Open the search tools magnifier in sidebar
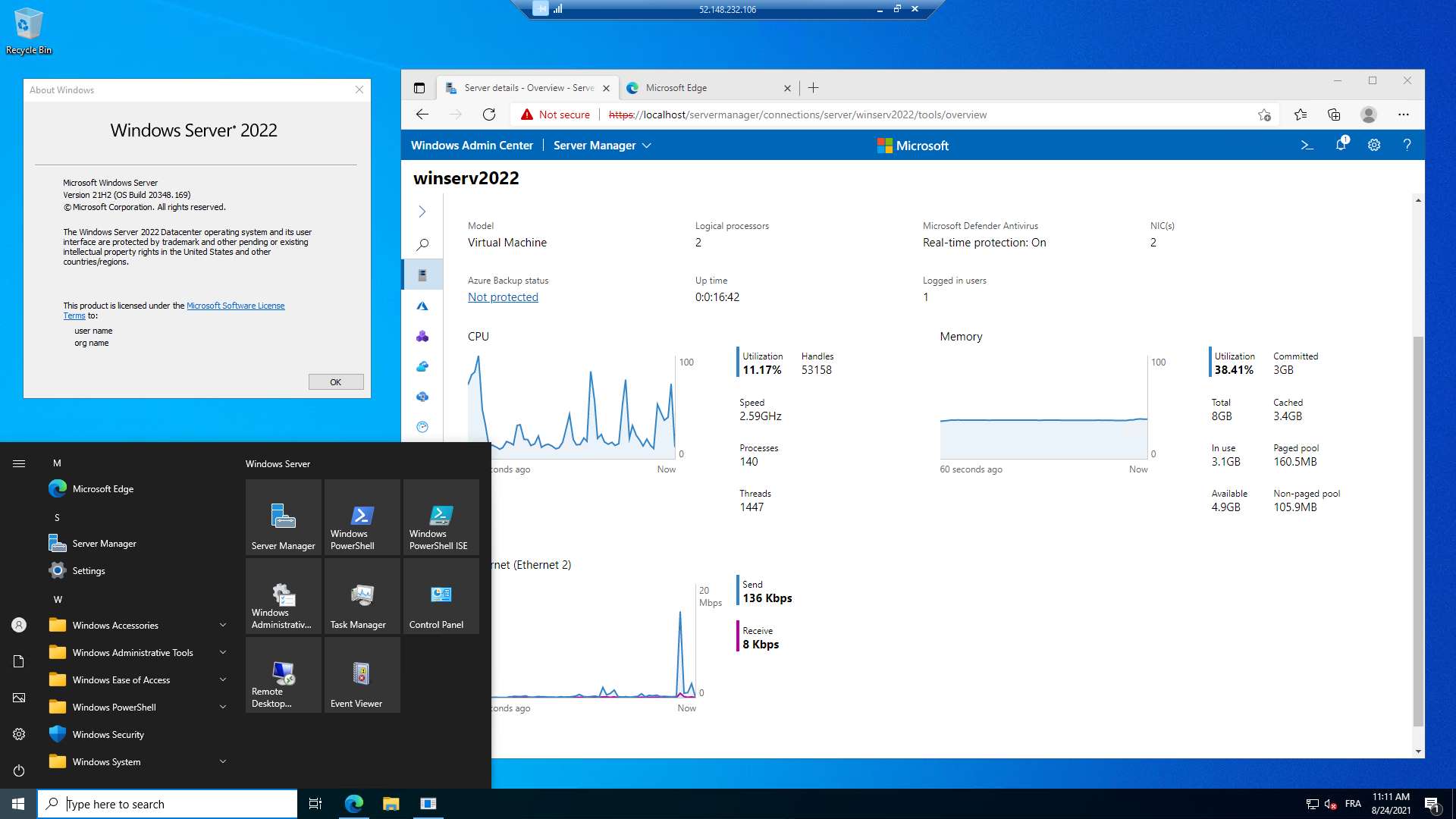 [422, 244]
